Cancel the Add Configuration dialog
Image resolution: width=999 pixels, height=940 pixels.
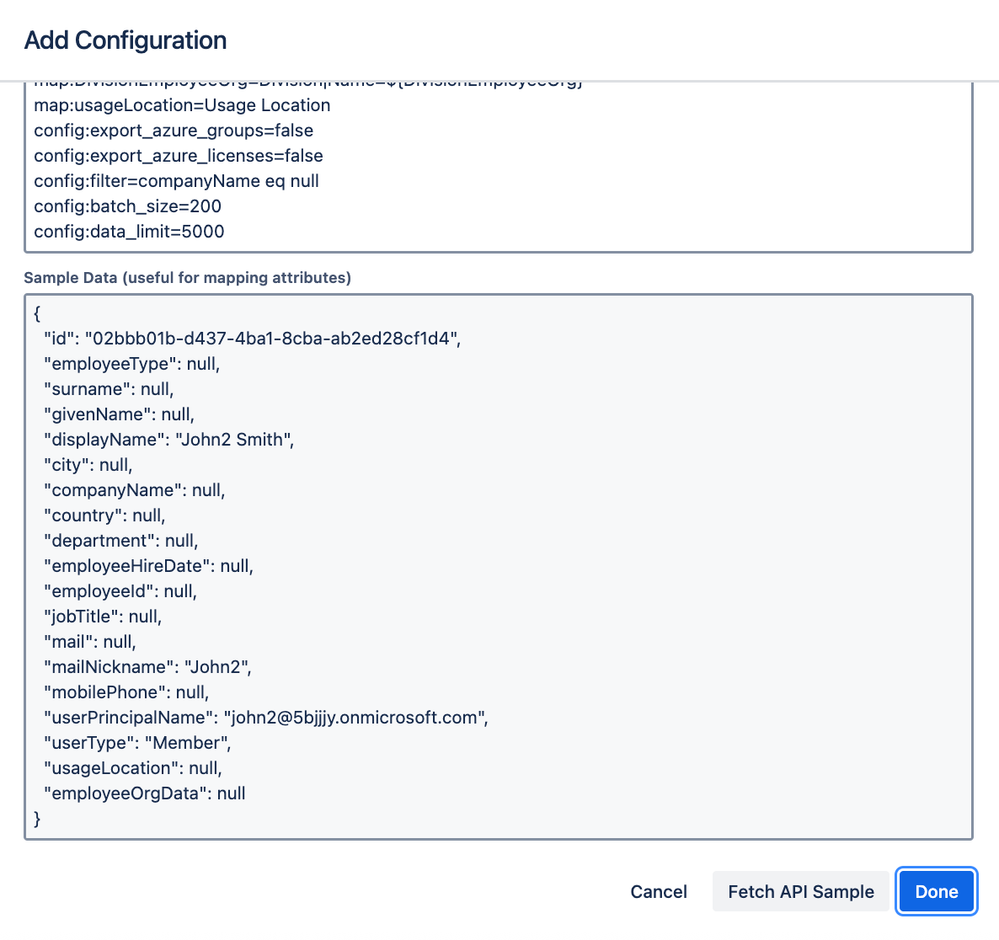pyautogui.click(x=658, y=891)
